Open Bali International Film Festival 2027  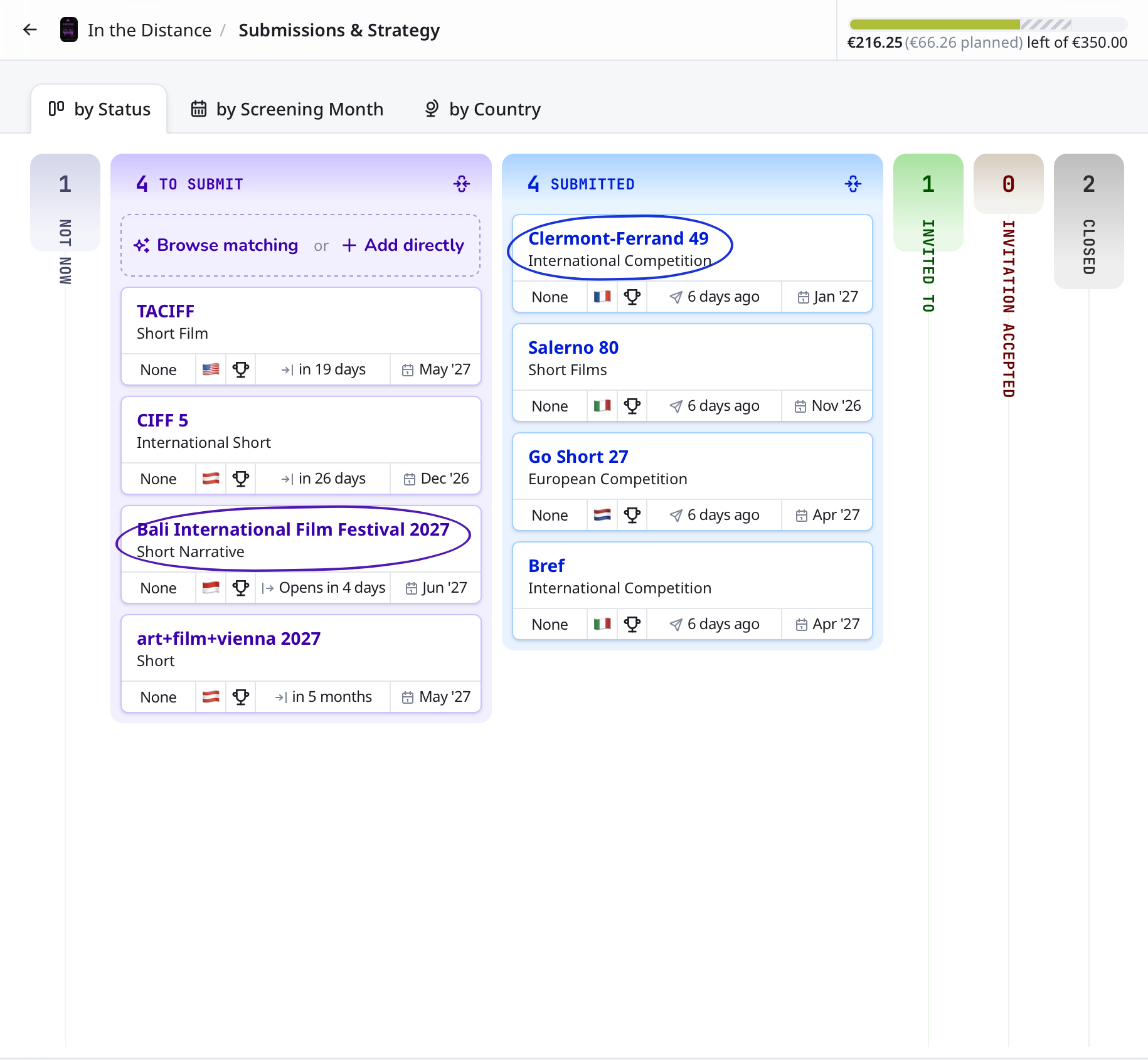tap(293, 529)
